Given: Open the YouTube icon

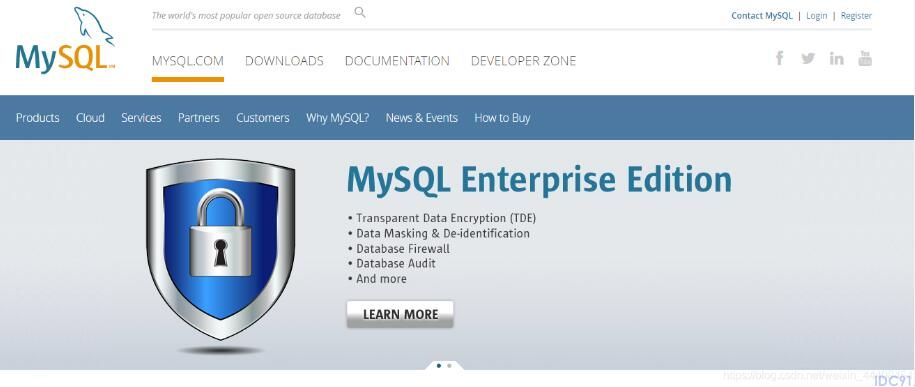Looking at the screenshot, I should [x=865, y=58].
